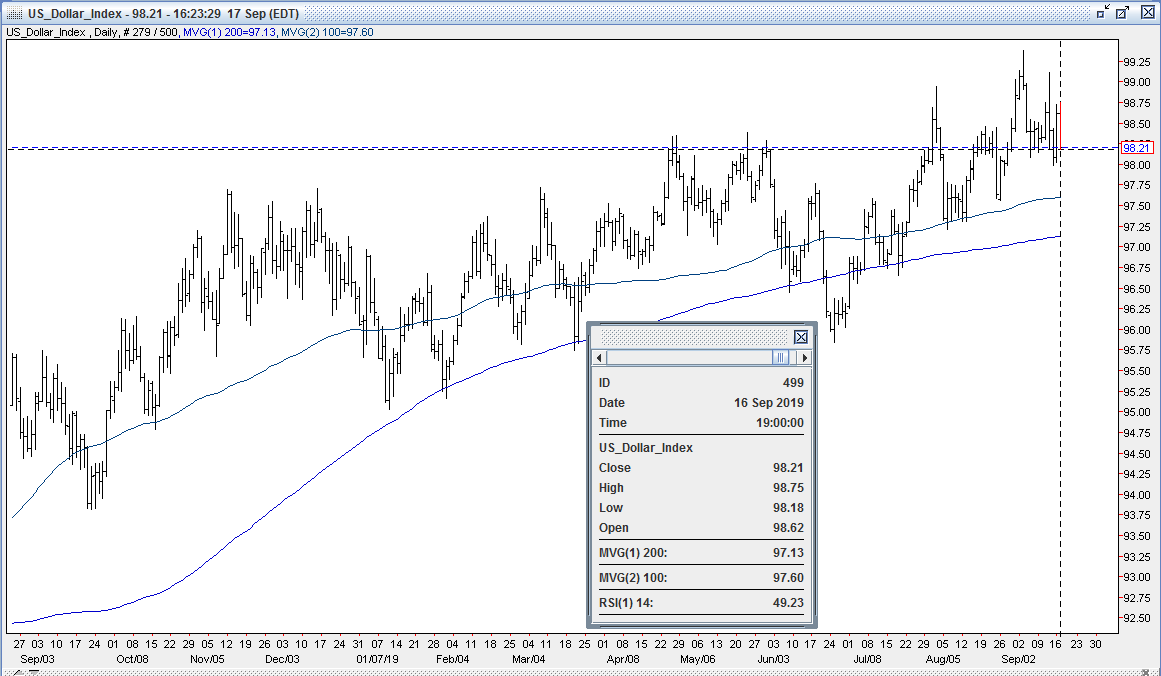1161x676 pixels.
Task: Click the Feb/04 date axis label
Action: tap(452, 659)
